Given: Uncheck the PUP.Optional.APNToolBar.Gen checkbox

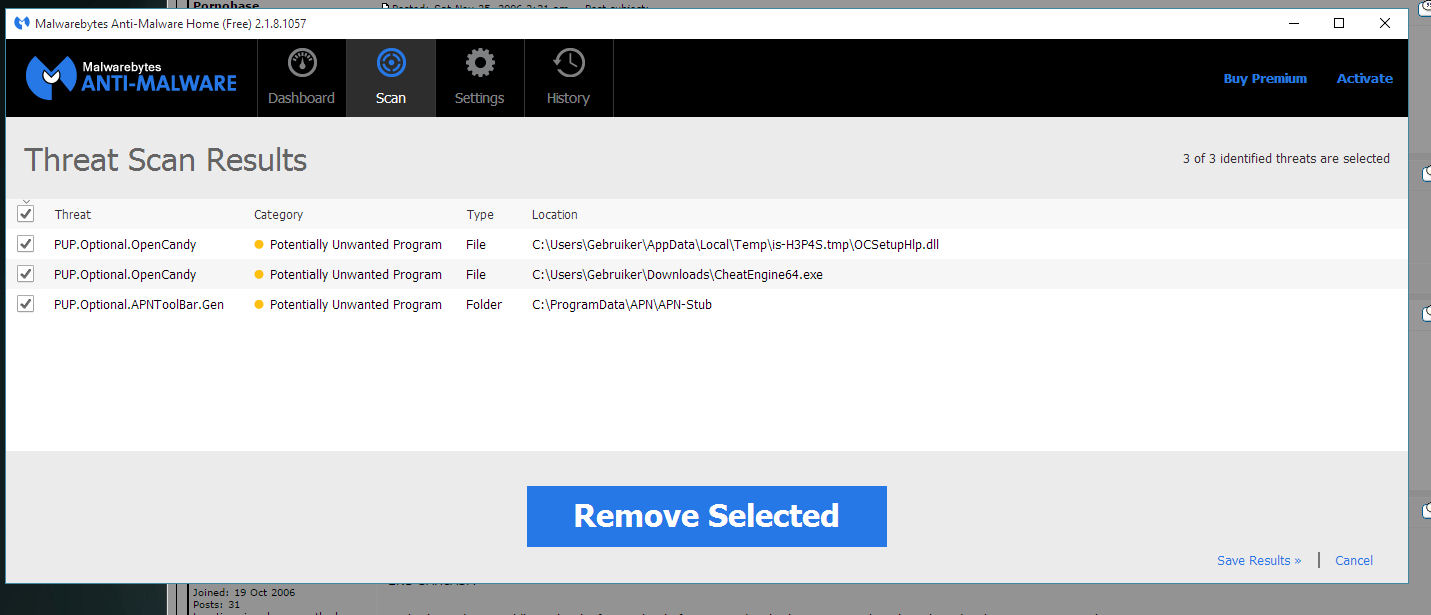Looking at the screenshot, I should (26, 304).
